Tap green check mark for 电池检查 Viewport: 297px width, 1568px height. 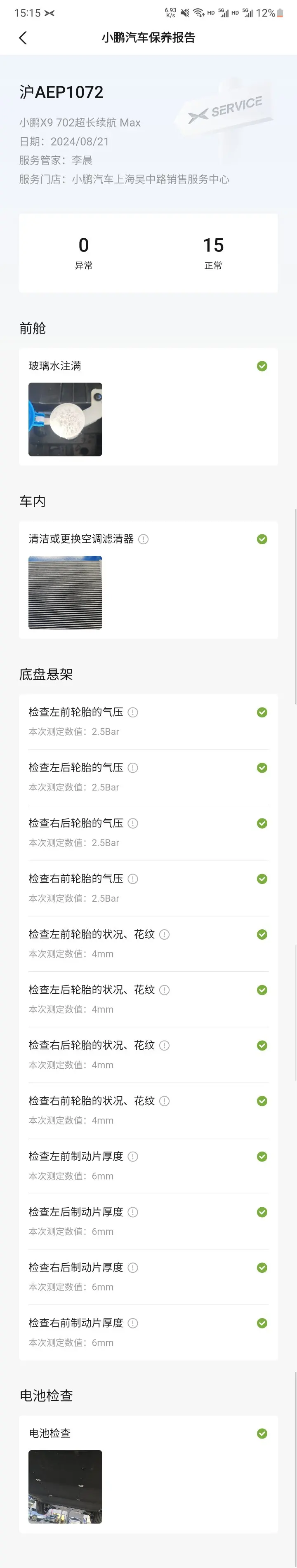[262, 1434]
